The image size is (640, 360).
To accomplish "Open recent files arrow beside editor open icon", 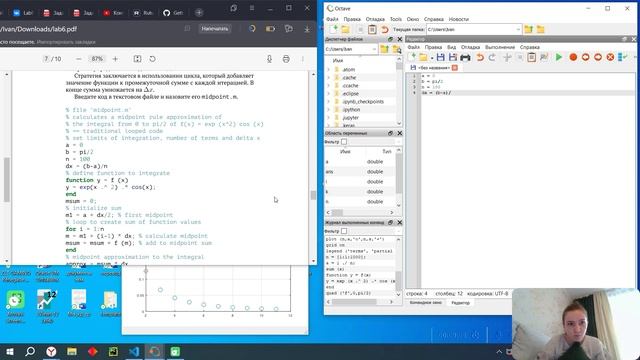I will (x=431, y=58).
